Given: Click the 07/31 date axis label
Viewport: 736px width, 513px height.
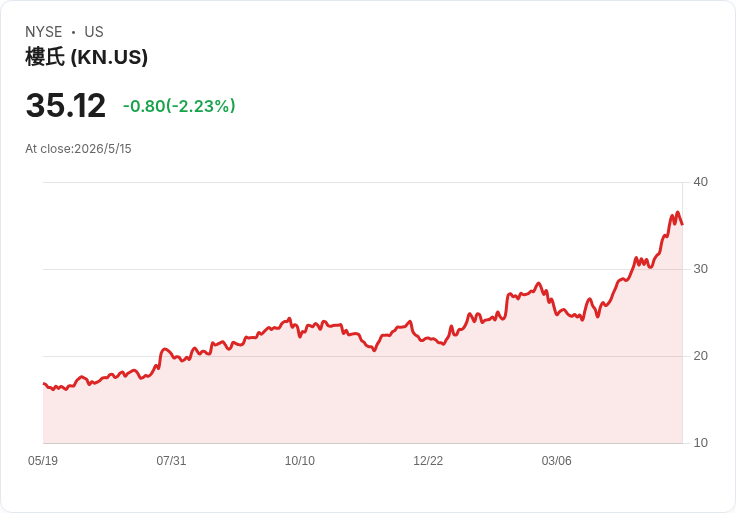Looking at the screenshot, I should coord(171,460).
